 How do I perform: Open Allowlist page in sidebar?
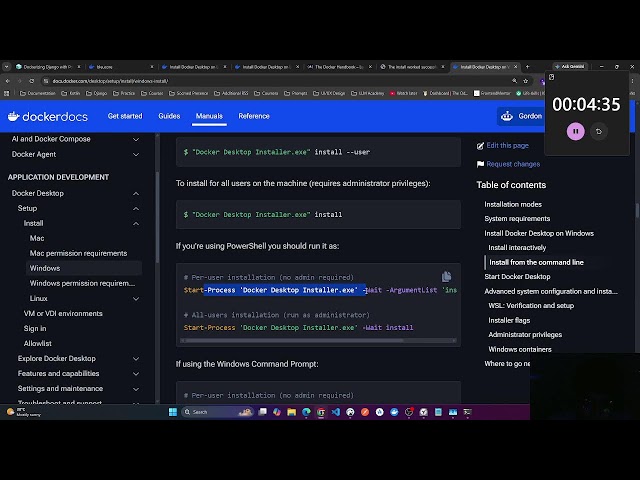coord(38,343)
